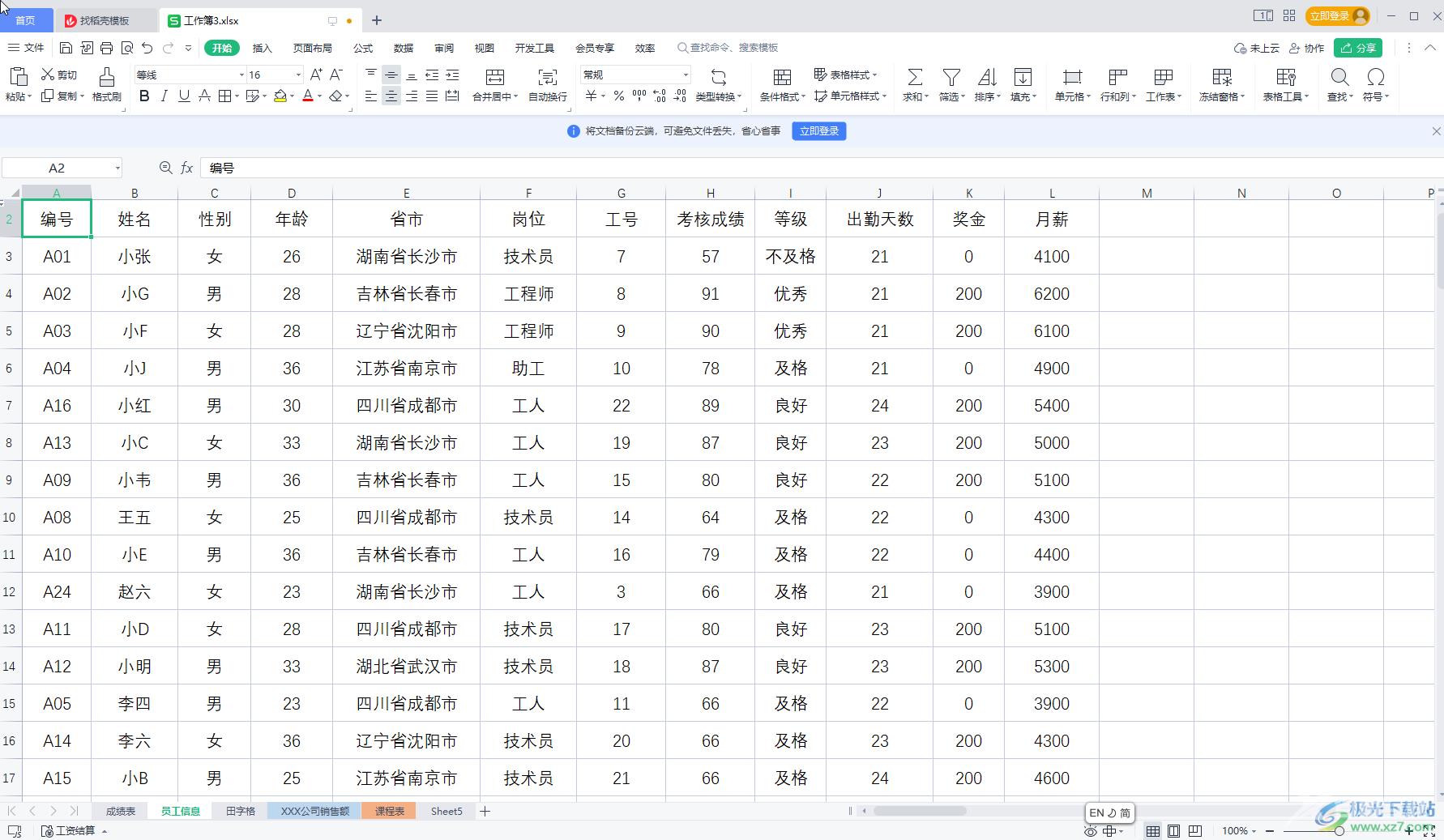Click the Percent style icon
The width and height of the screenshot is (1444, 840).
[619, 96]
